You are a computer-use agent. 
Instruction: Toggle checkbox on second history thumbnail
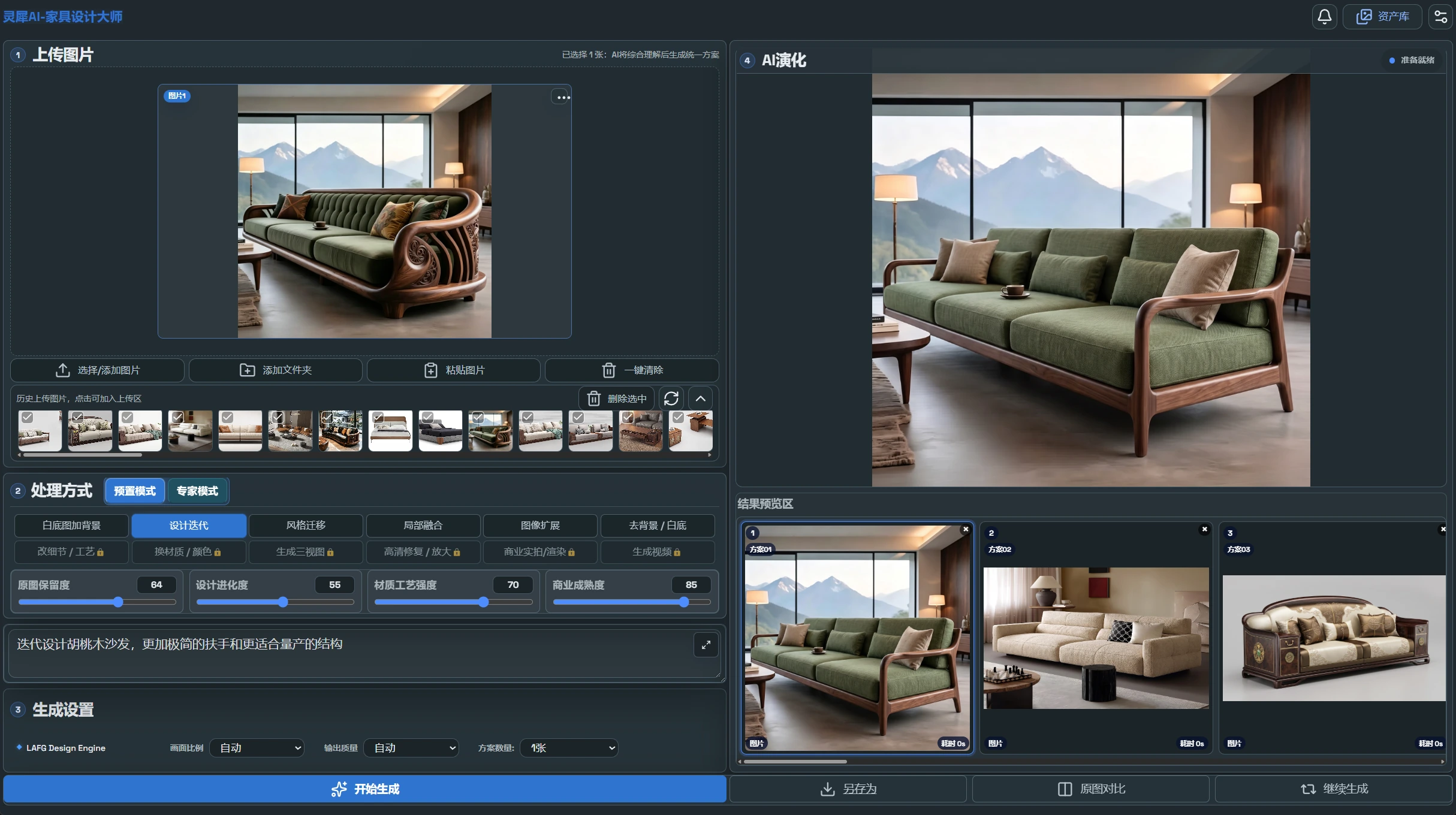coord(77,417)
